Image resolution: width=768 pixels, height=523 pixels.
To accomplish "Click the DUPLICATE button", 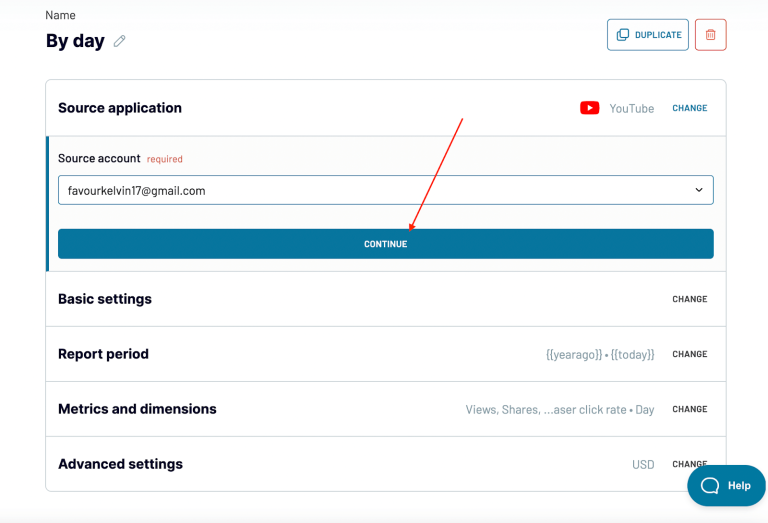I will [647, 35].
